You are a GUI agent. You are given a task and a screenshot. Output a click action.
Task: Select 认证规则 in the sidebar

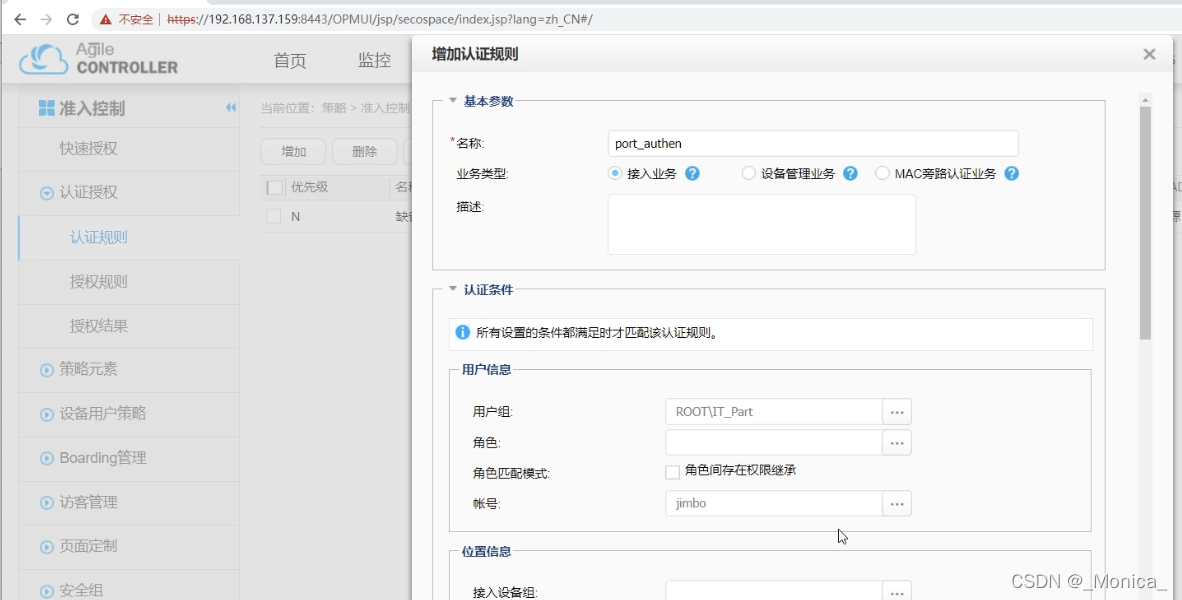[x=99, y=237]
